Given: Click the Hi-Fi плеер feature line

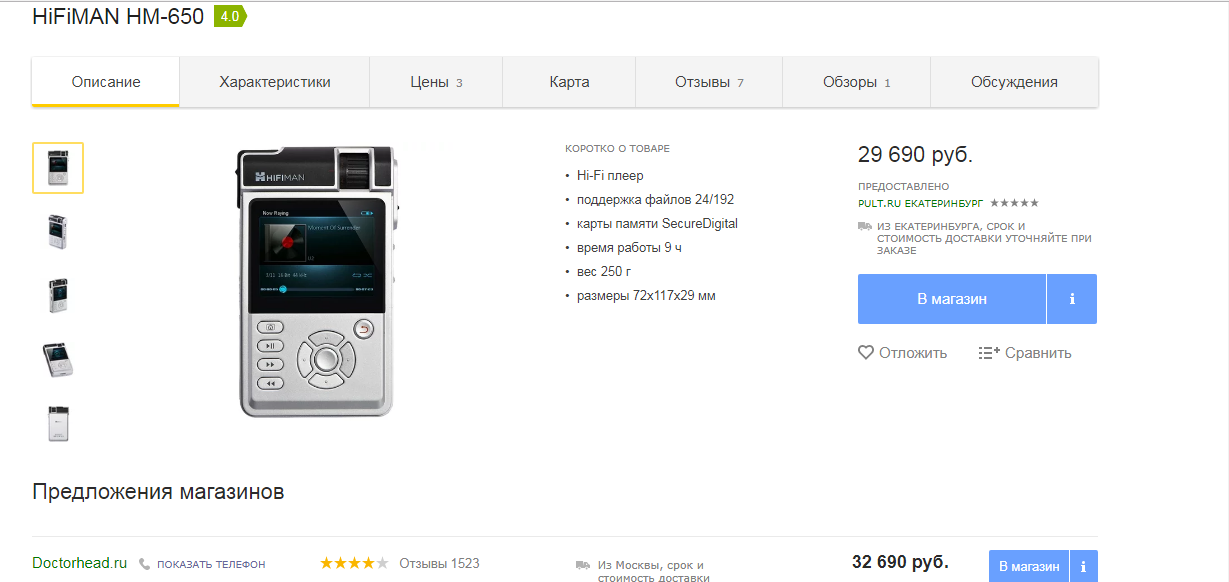Looking at the screenshot, I should [x=610, y=176].
